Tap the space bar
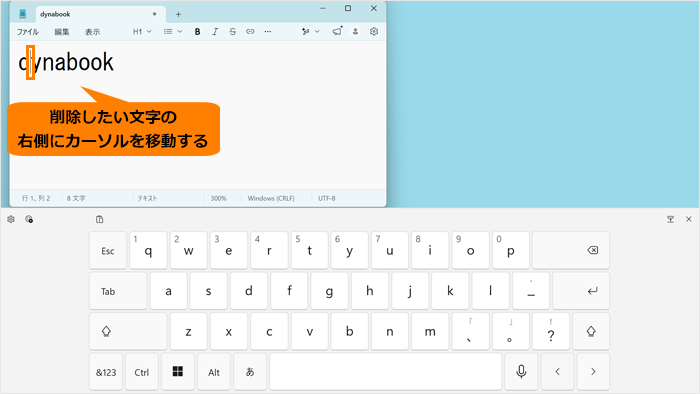 click(386, 372)
